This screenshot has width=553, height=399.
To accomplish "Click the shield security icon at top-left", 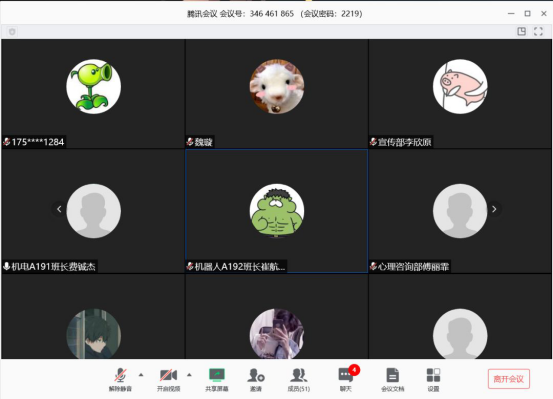I will click(12, 32).
